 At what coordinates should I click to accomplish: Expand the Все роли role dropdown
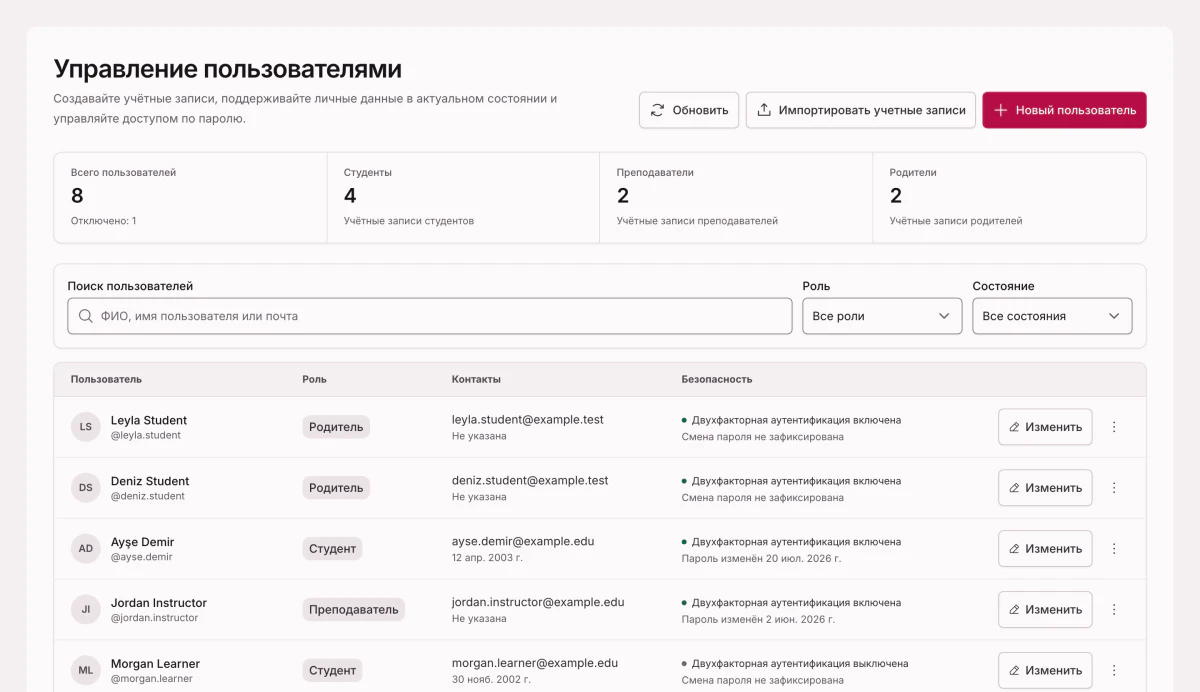882,316
